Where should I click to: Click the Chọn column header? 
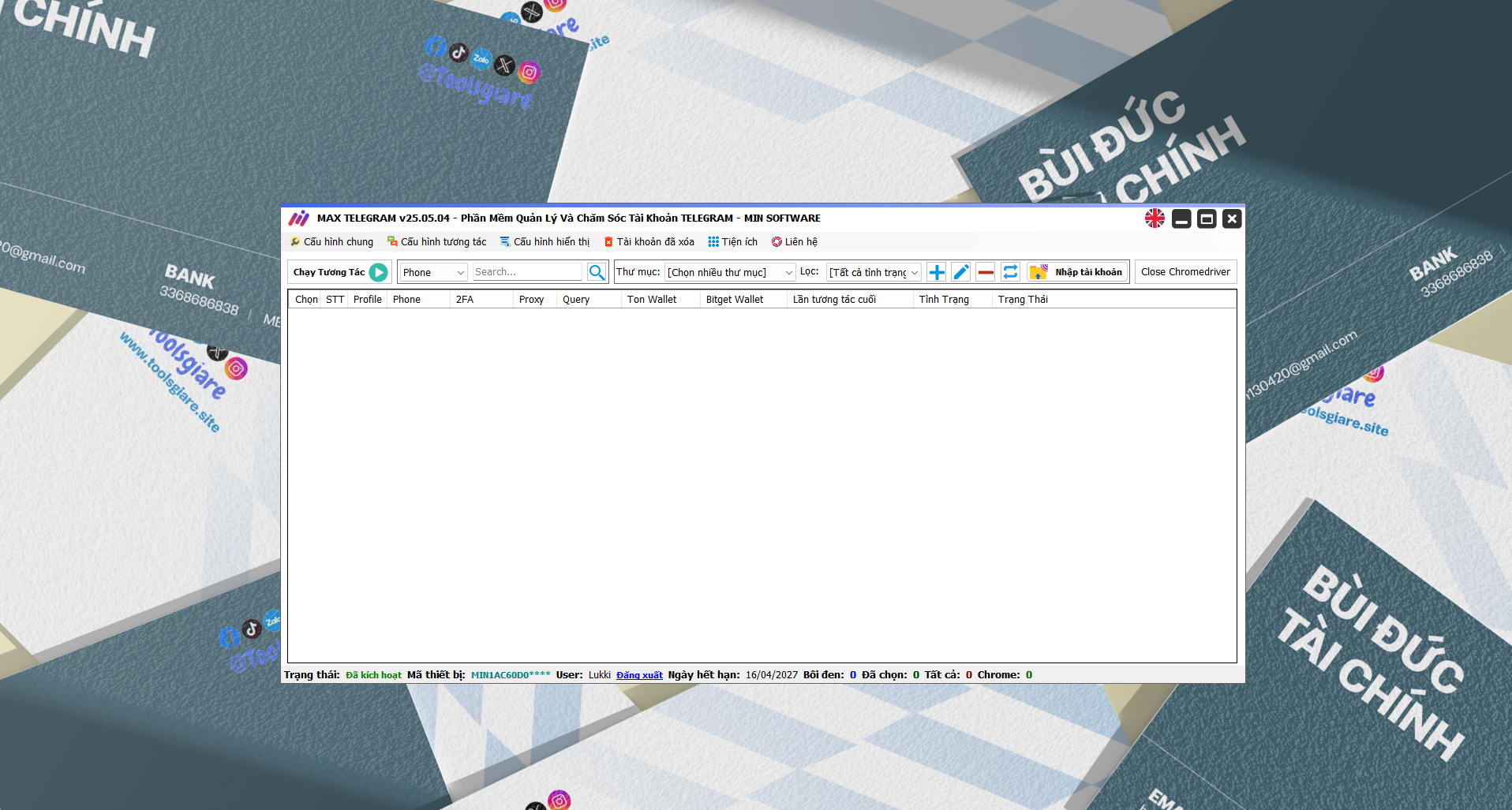click(306, 300)
